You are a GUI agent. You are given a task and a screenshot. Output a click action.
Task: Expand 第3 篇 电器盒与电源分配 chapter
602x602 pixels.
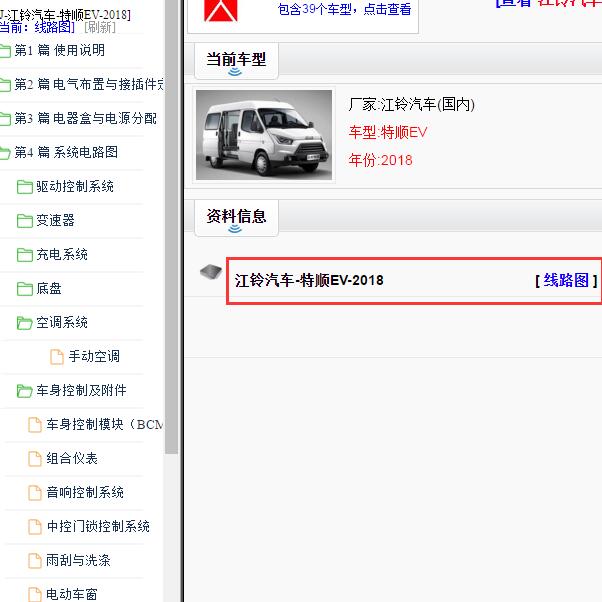pos(86,118)
